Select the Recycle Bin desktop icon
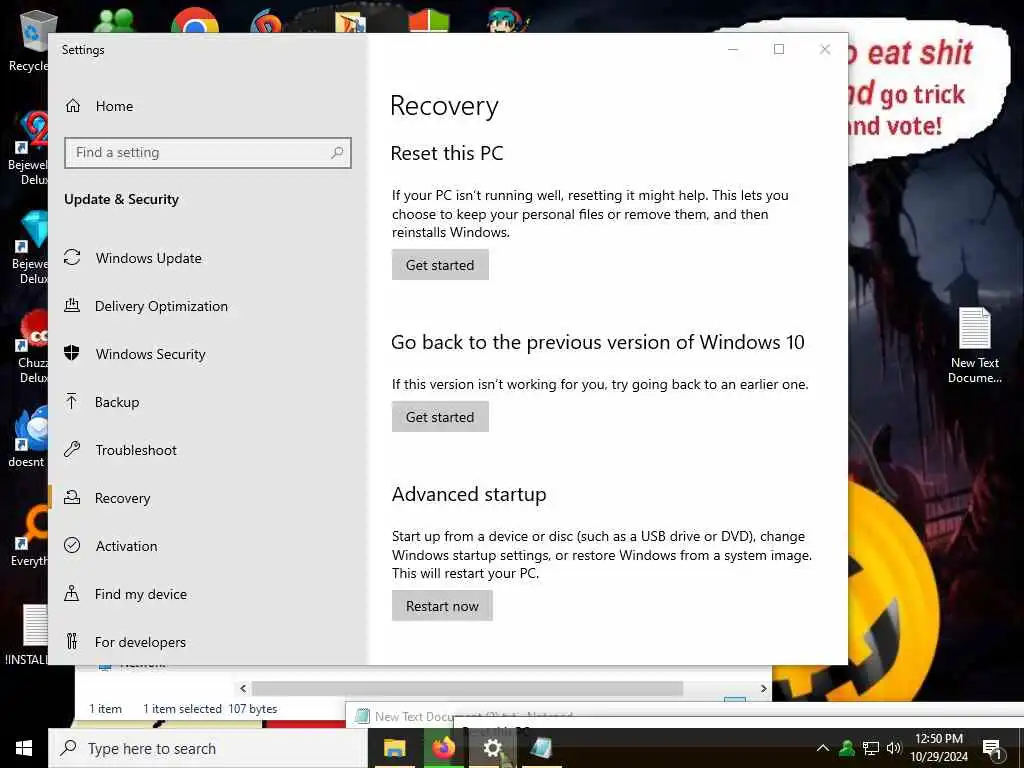Image resolution: width=1024 pixels, height=768 pixels. (x=29, y=40)
